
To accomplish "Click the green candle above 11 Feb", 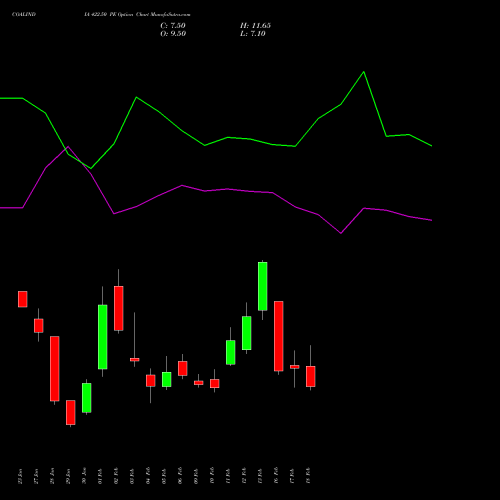I will pos(231,352).
